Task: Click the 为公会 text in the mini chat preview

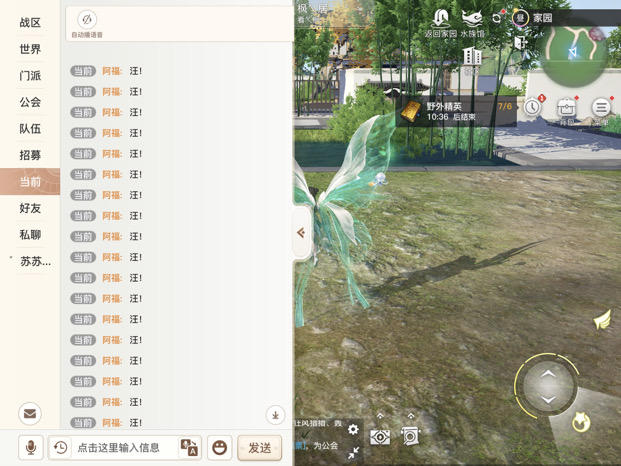Action: click(x=326, y=446)
